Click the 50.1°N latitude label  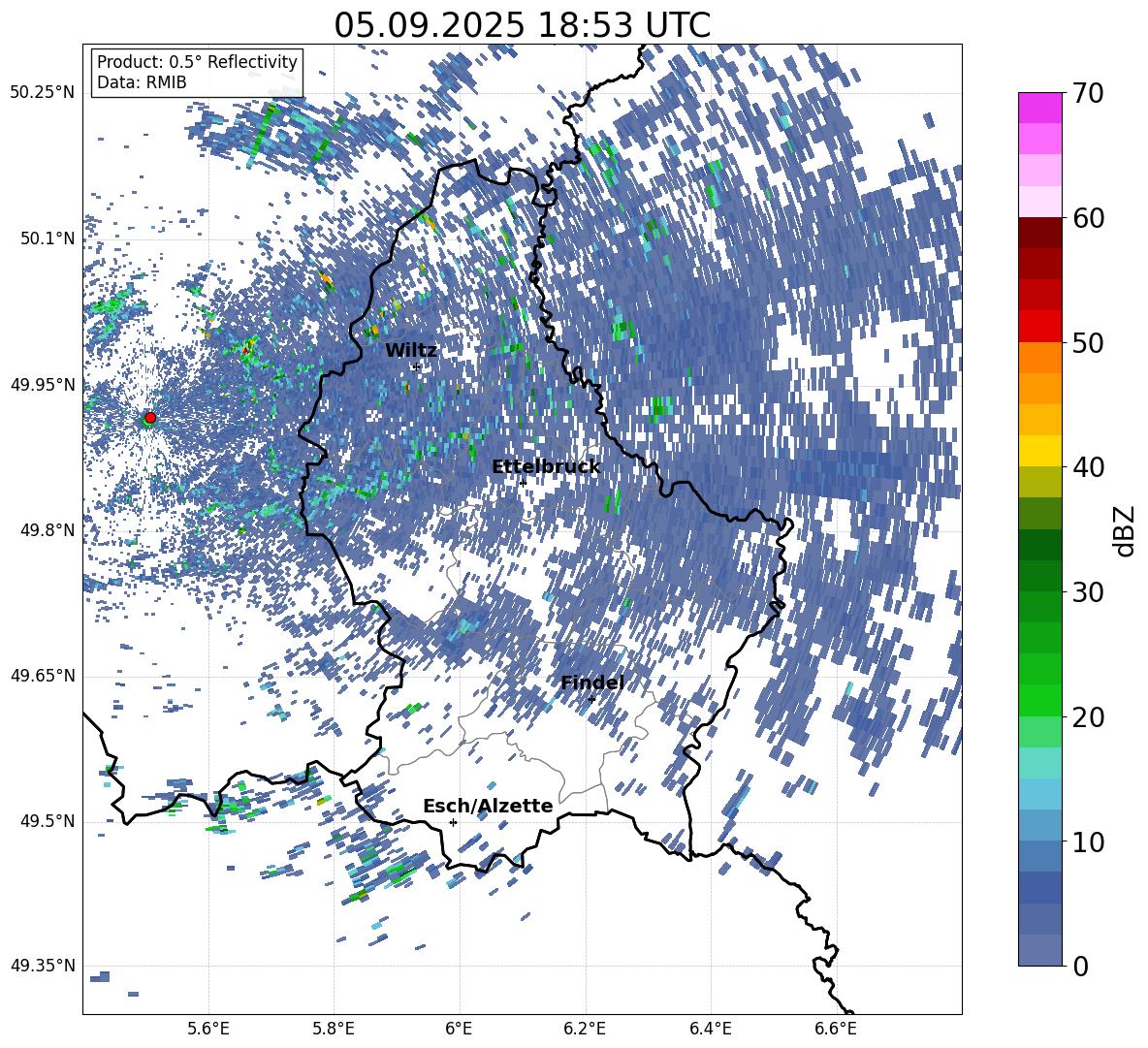click(x=47, y=238)
